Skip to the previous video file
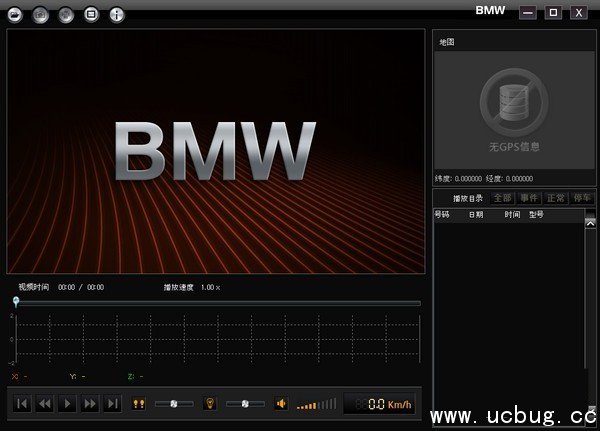 coord(21,403)
